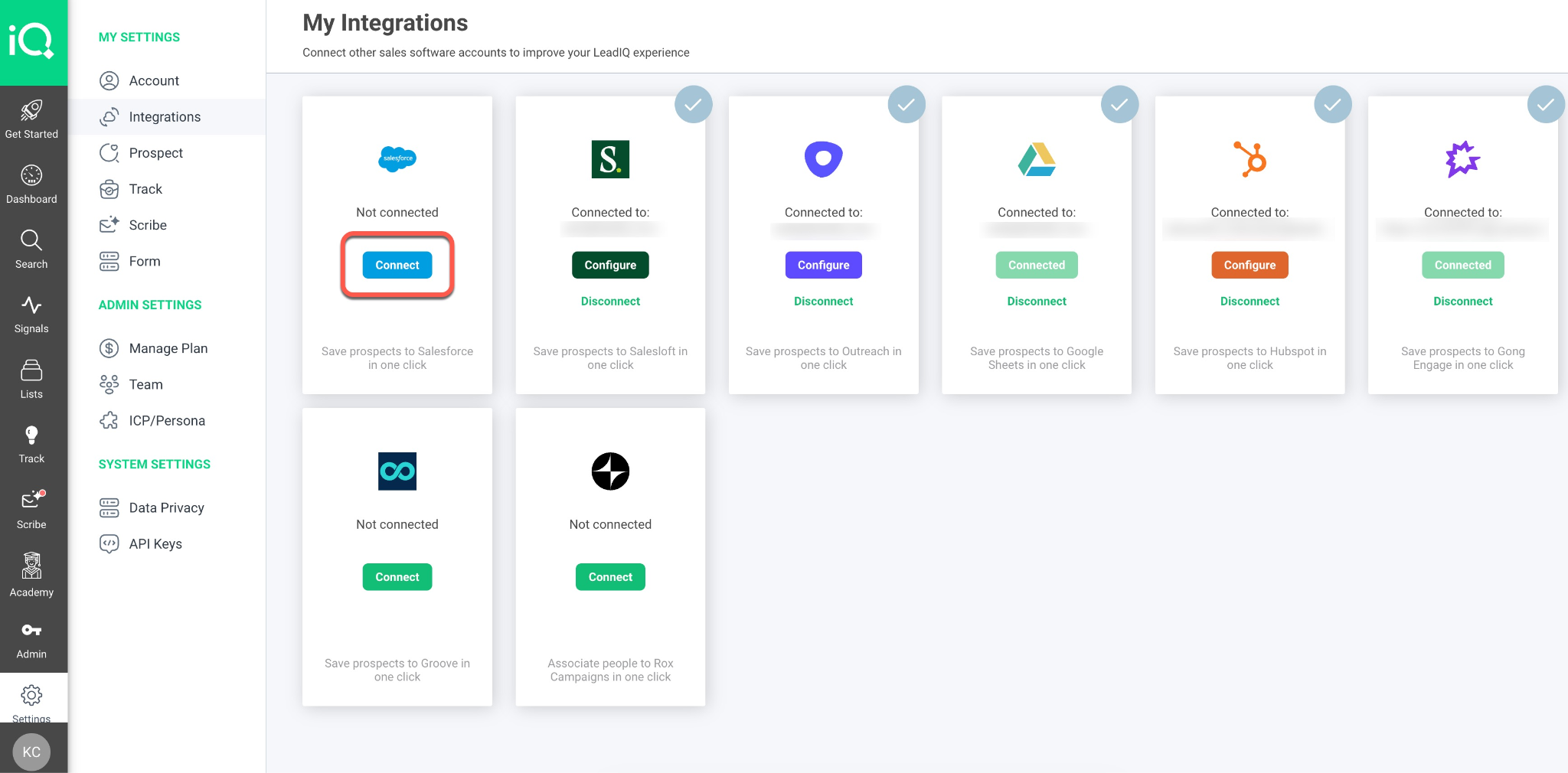Click the Salesloft card checkmark badge

tap(694, 104)
